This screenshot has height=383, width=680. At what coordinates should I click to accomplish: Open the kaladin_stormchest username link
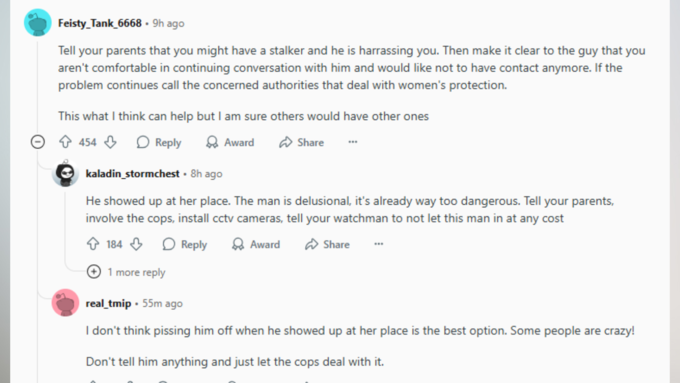[x=133, y=173]
